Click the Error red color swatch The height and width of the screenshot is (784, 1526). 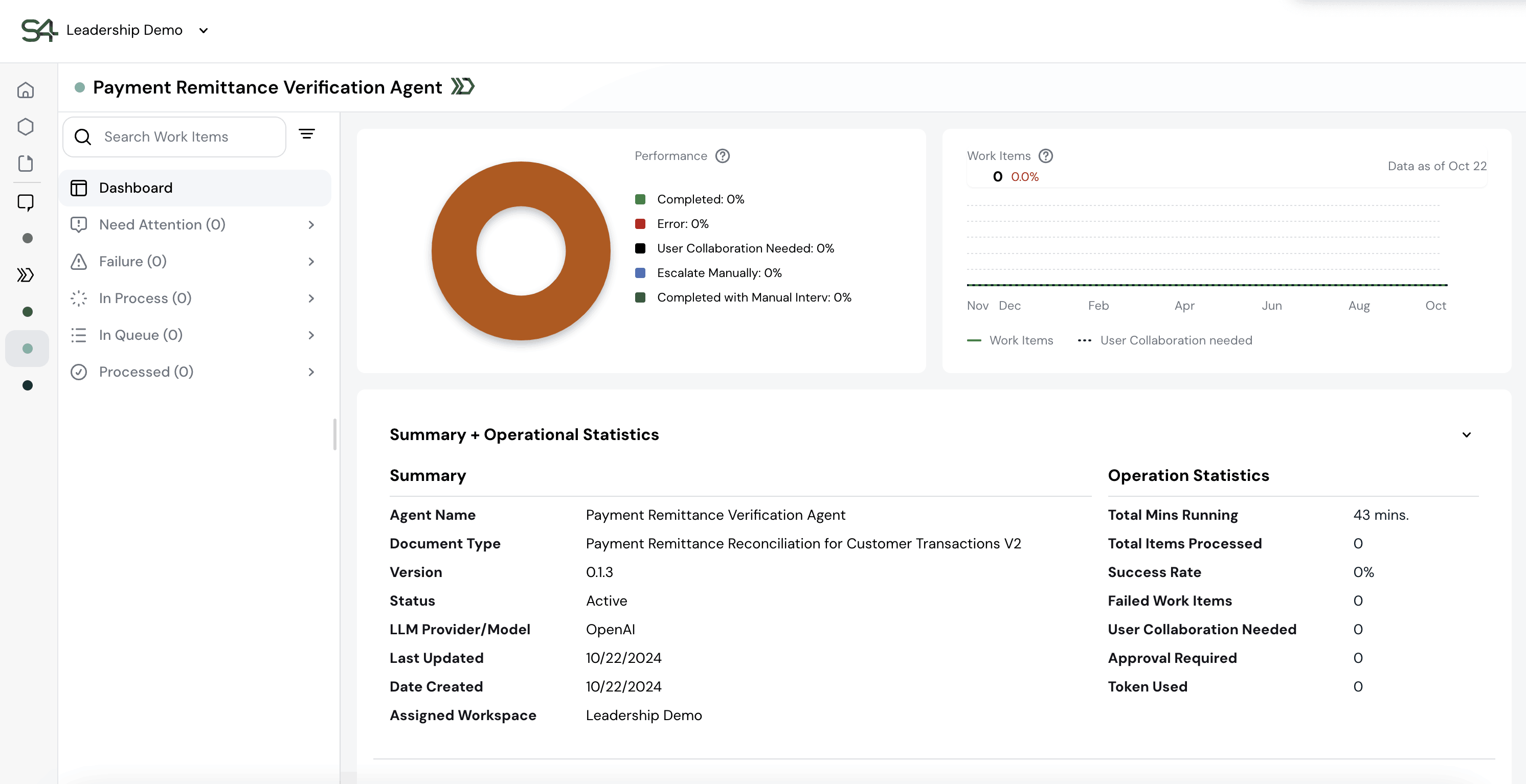(640, 224)
